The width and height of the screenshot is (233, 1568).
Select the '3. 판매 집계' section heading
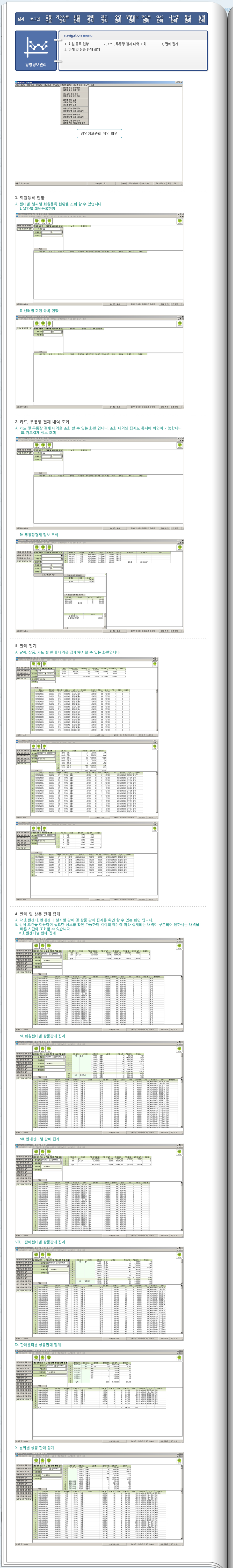pyautogui.click(x=26, y=646)
